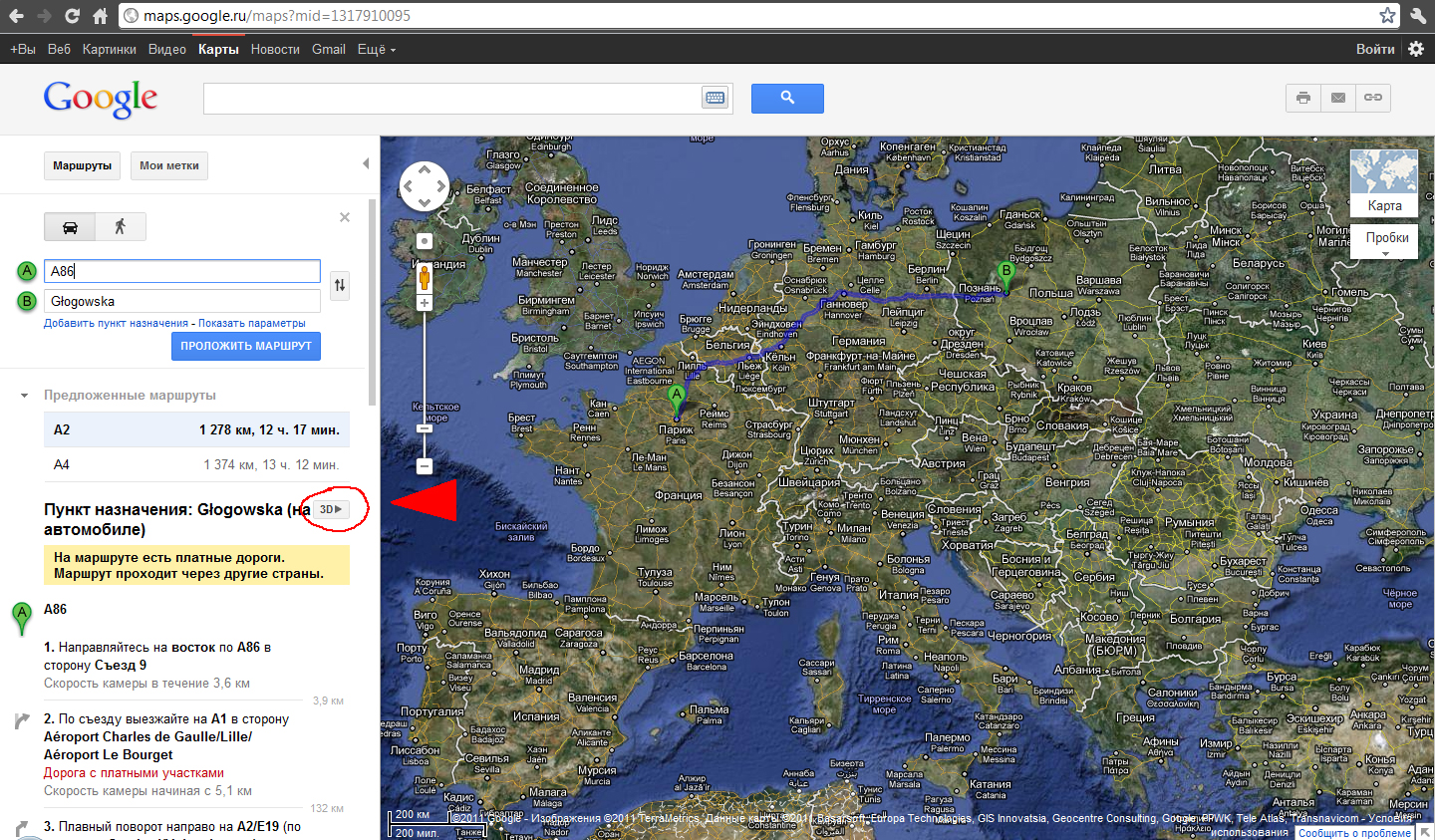Open the browser wrench menu
Viewport: 1435px width, 840px height.
click(x=1418, y=16)
